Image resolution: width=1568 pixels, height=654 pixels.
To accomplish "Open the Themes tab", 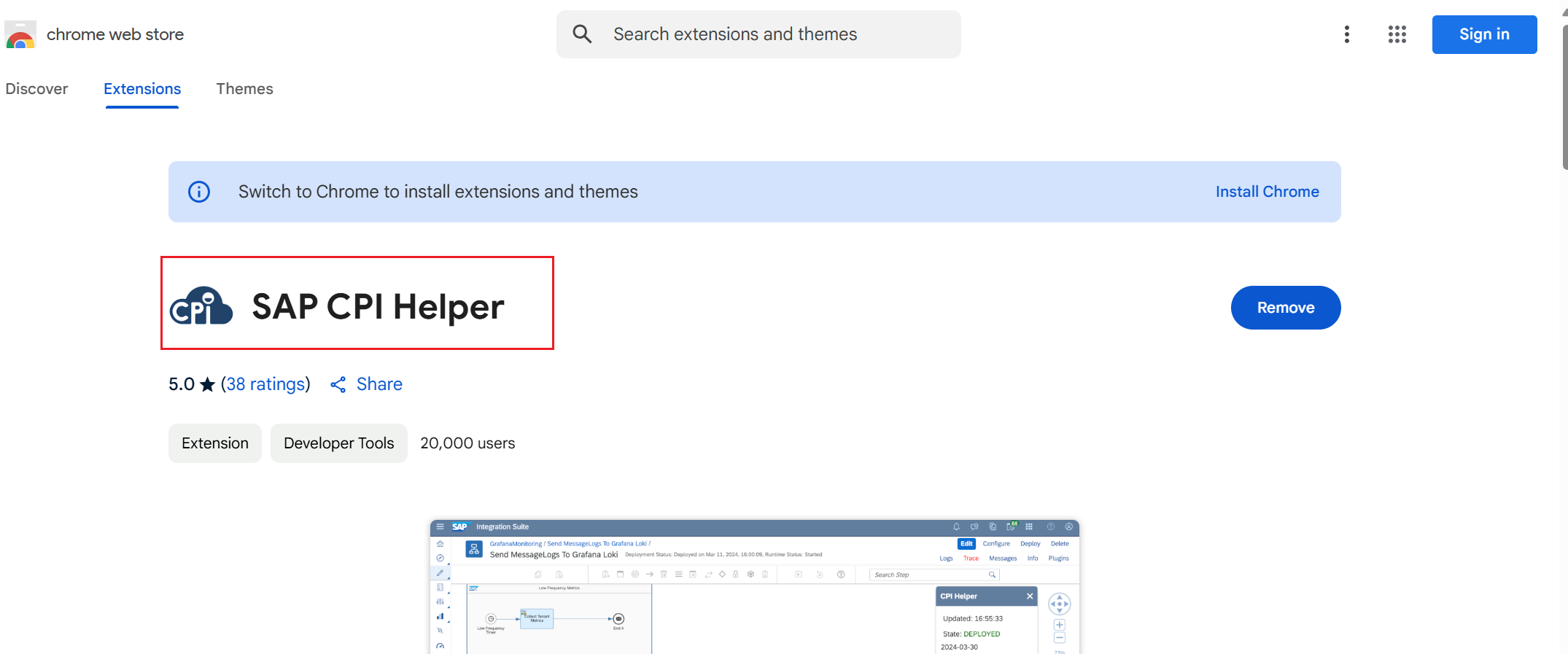I will 244,89.
